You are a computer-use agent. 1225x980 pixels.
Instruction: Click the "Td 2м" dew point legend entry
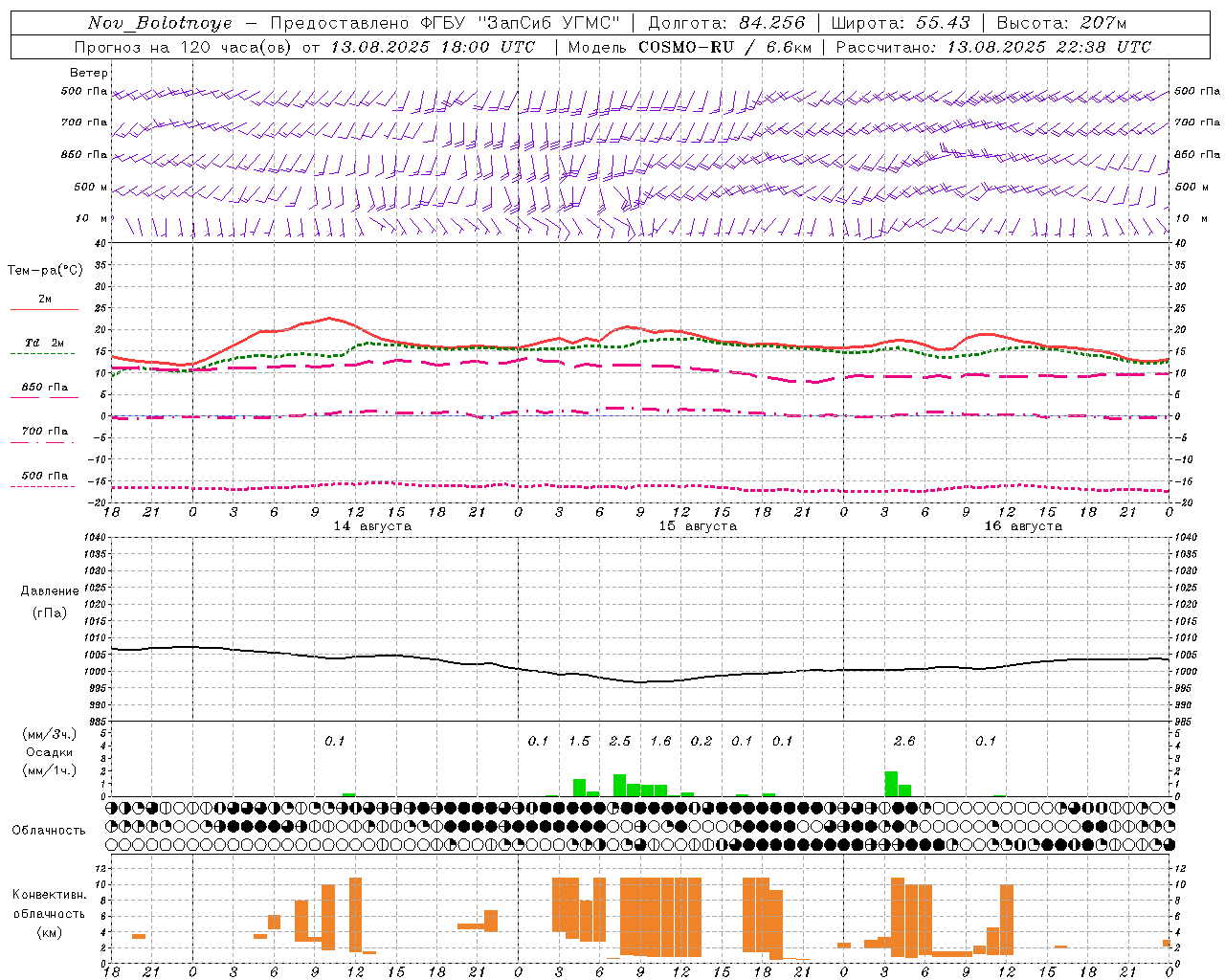coord(45,343)
